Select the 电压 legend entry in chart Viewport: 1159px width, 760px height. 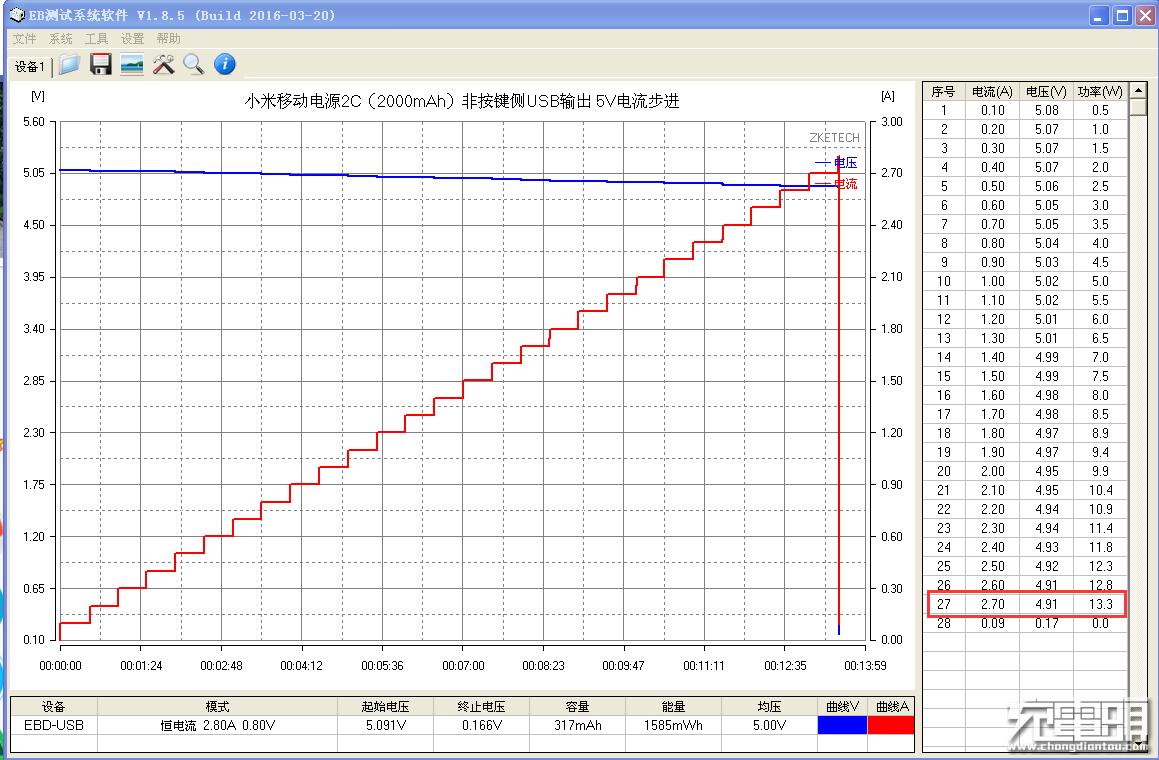[837, 163]
